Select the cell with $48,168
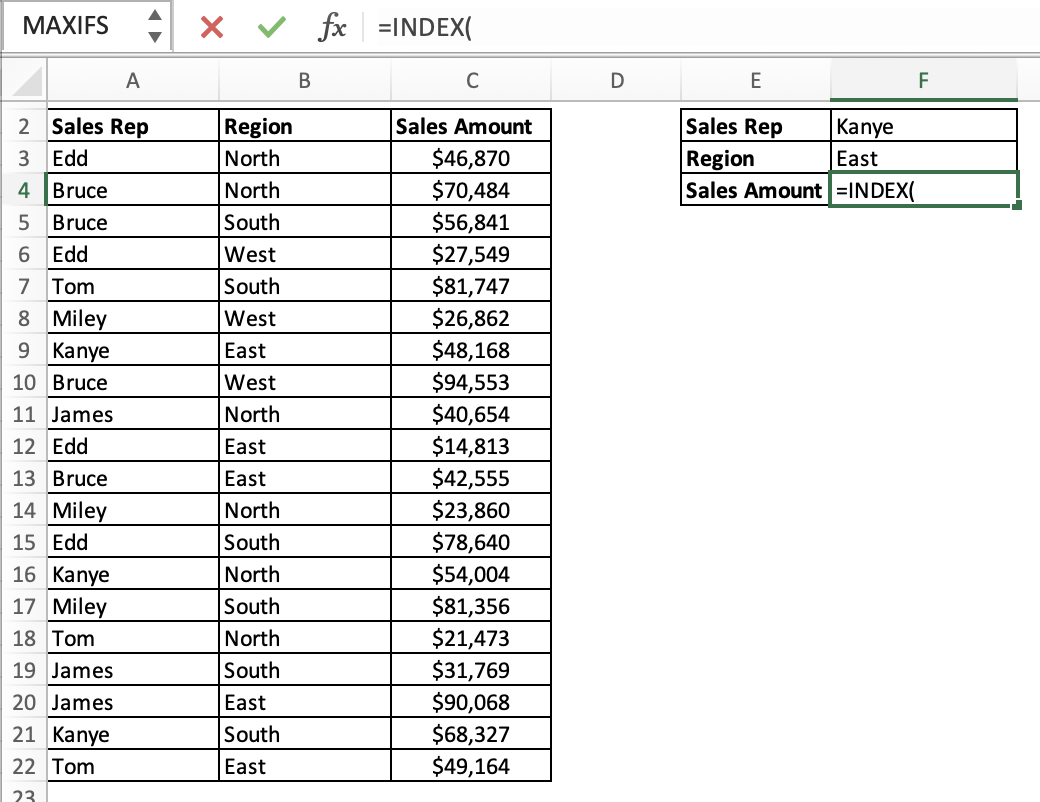 pyautogui.click(x=471, y=350)
